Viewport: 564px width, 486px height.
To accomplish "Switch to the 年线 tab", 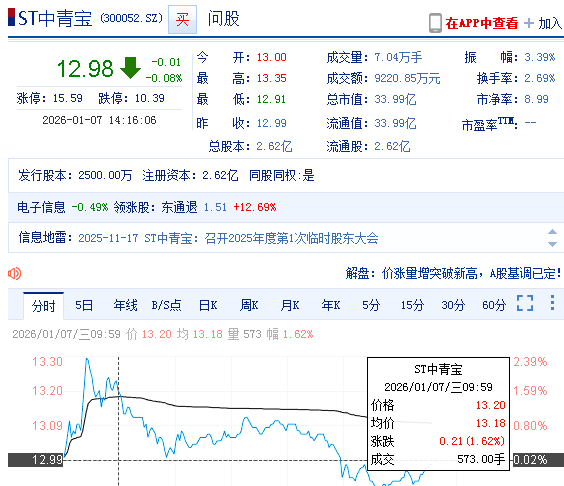I will point(125,305).
